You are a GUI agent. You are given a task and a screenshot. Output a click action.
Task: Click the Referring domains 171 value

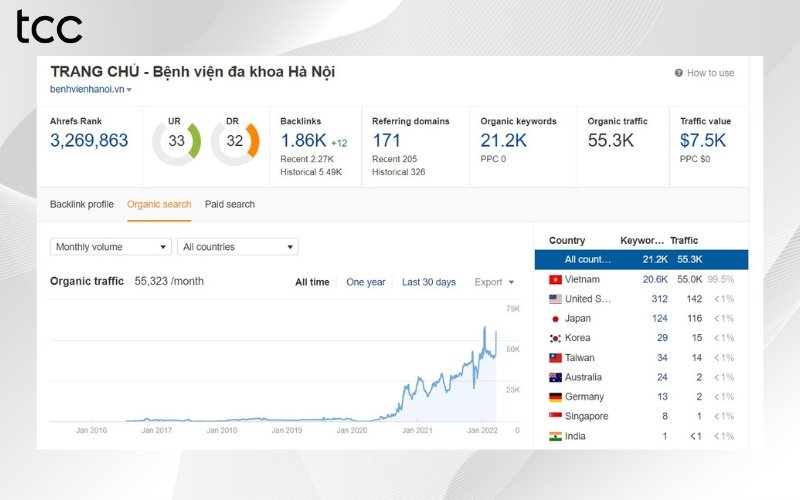(x=386, y=140)
